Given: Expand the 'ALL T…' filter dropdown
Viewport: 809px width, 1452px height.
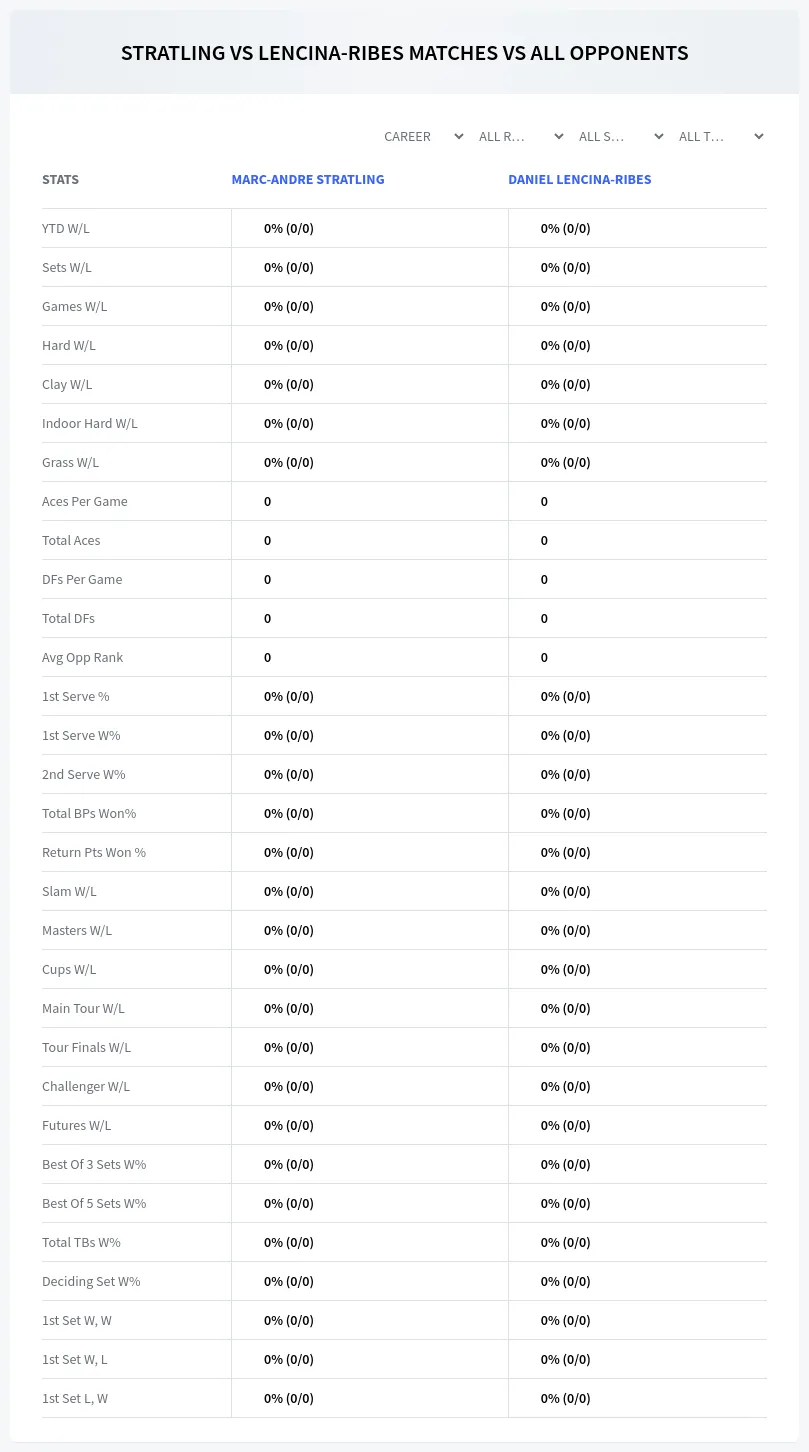Looking at the screenshot, I should click(x=720, y=136).
